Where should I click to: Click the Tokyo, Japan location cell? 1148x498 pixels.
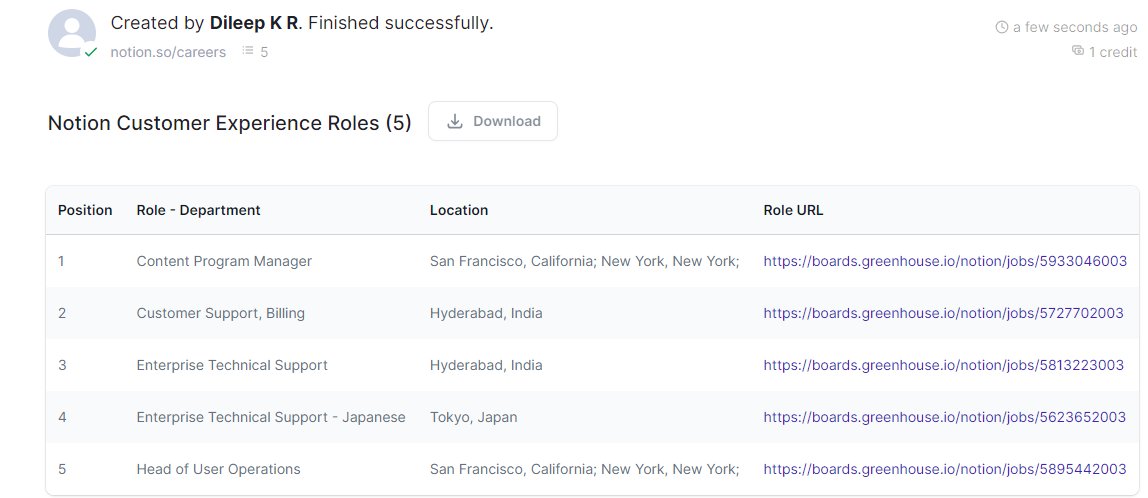(474, 417)
